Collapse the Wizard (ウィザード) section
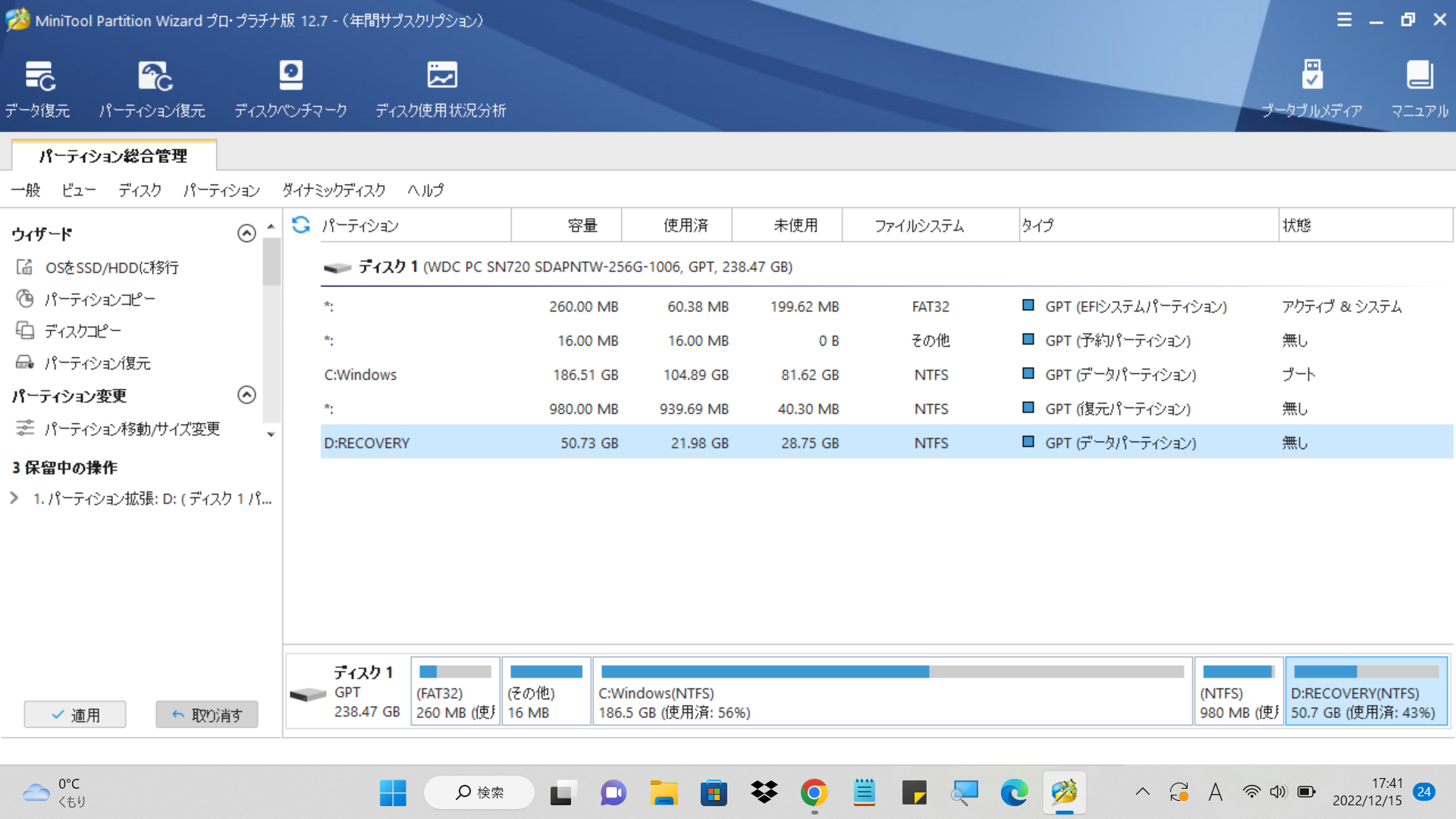The image size is (1456, 819). pyautogui.click(x=246, y=234)
